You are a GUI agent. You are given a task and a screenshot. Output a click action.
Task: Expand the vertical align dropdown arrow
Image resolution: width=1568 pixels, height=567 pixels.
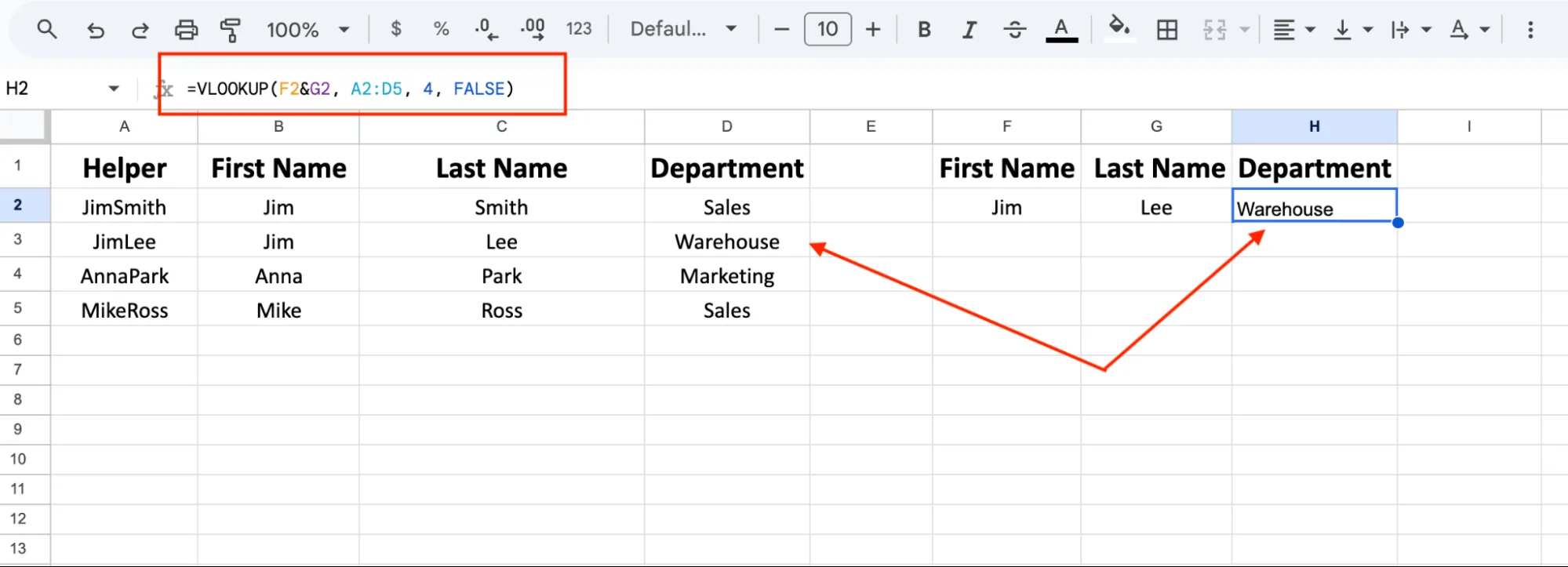coord(1368,30)
